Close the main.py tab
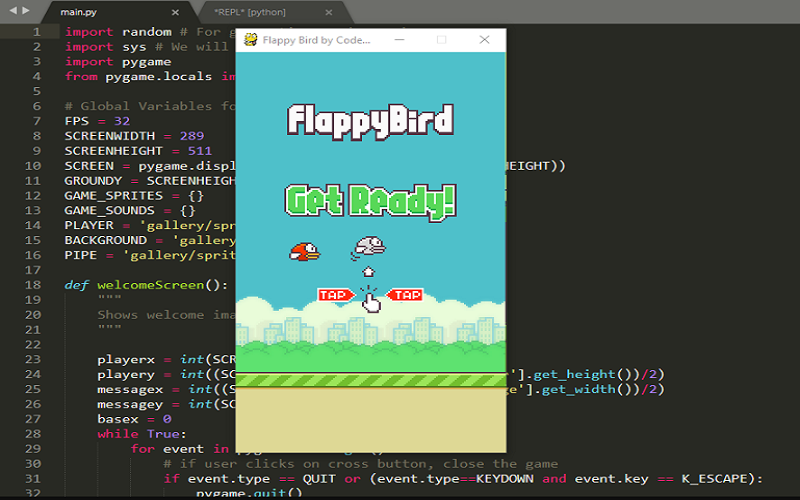Screen dimensions: 800x500 (175, 12)
